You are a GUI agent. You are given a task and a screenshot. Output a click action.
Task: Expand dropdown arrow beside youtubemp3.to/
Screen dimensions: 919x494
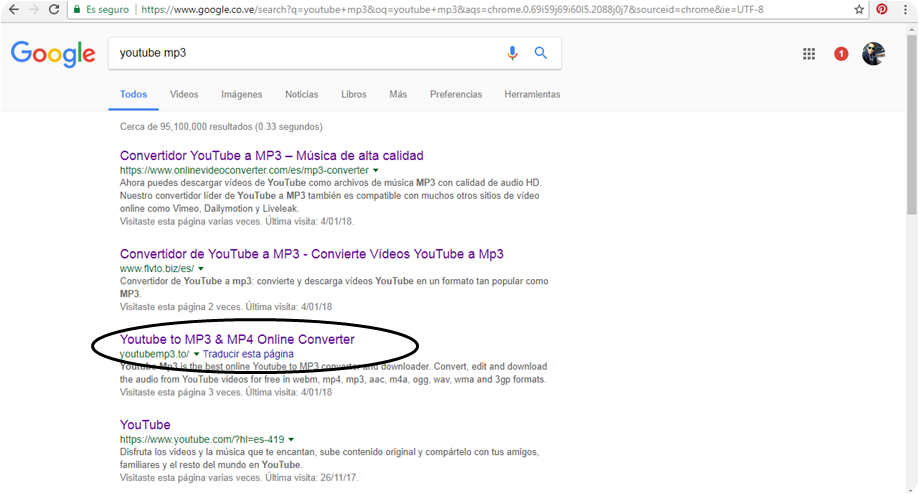point(196,354)
